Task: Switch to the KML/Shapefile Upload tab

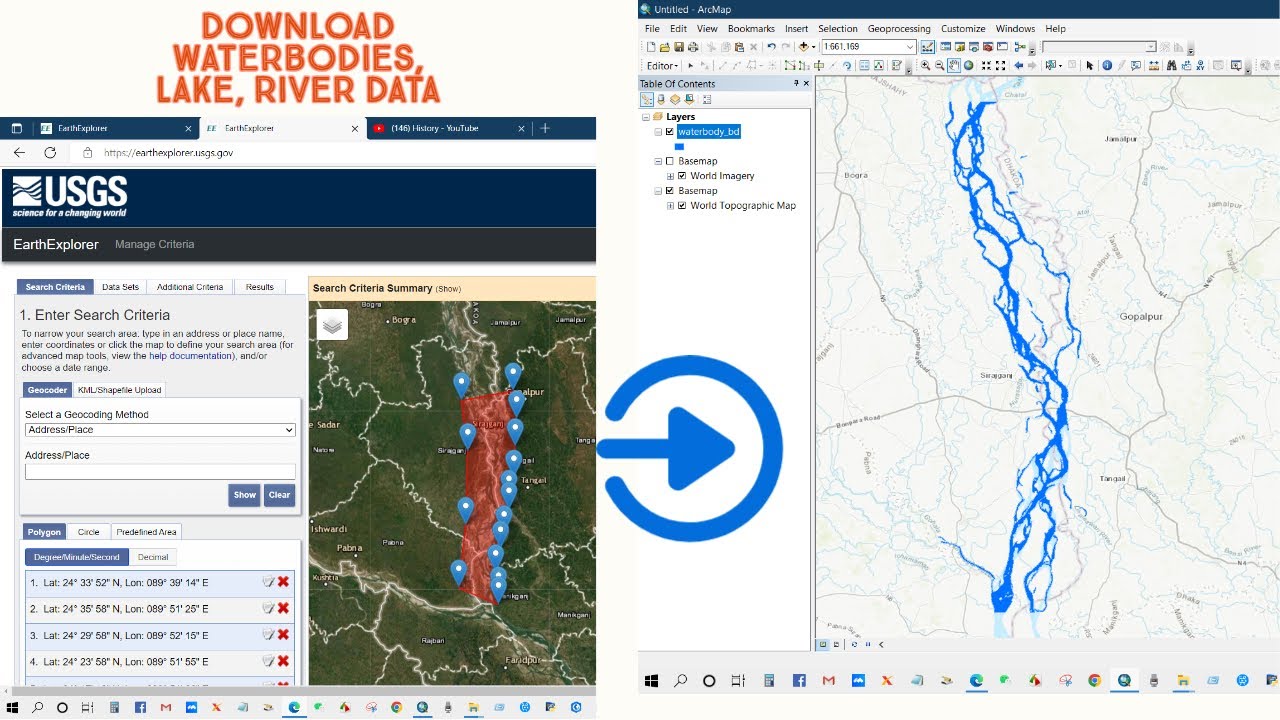Action: click(119, 390)
